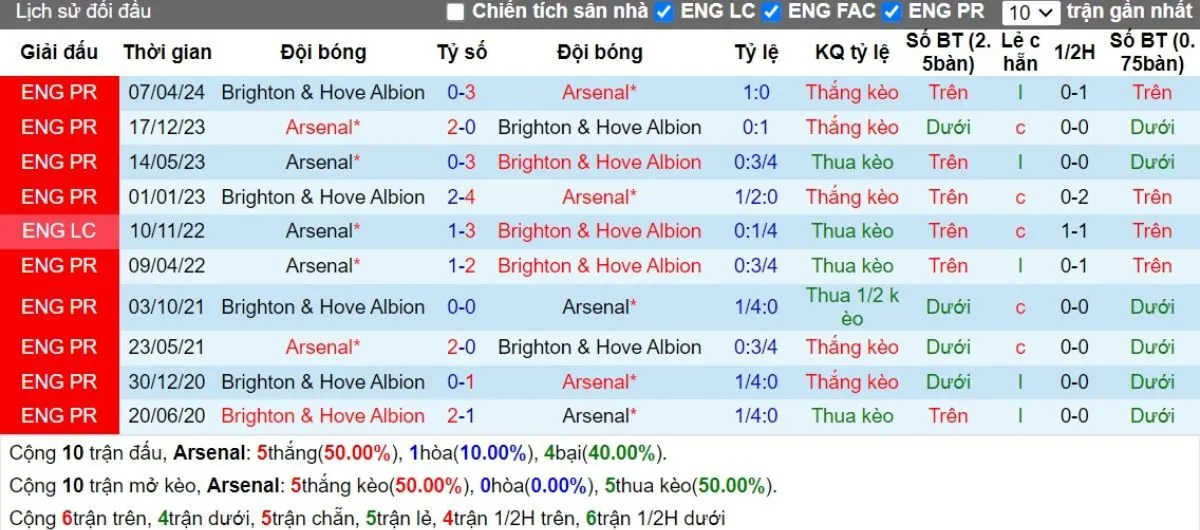Click Brighton & Hove Albion in the 20/06/20 row
The image size is (1200, 530).
(323, 416)
